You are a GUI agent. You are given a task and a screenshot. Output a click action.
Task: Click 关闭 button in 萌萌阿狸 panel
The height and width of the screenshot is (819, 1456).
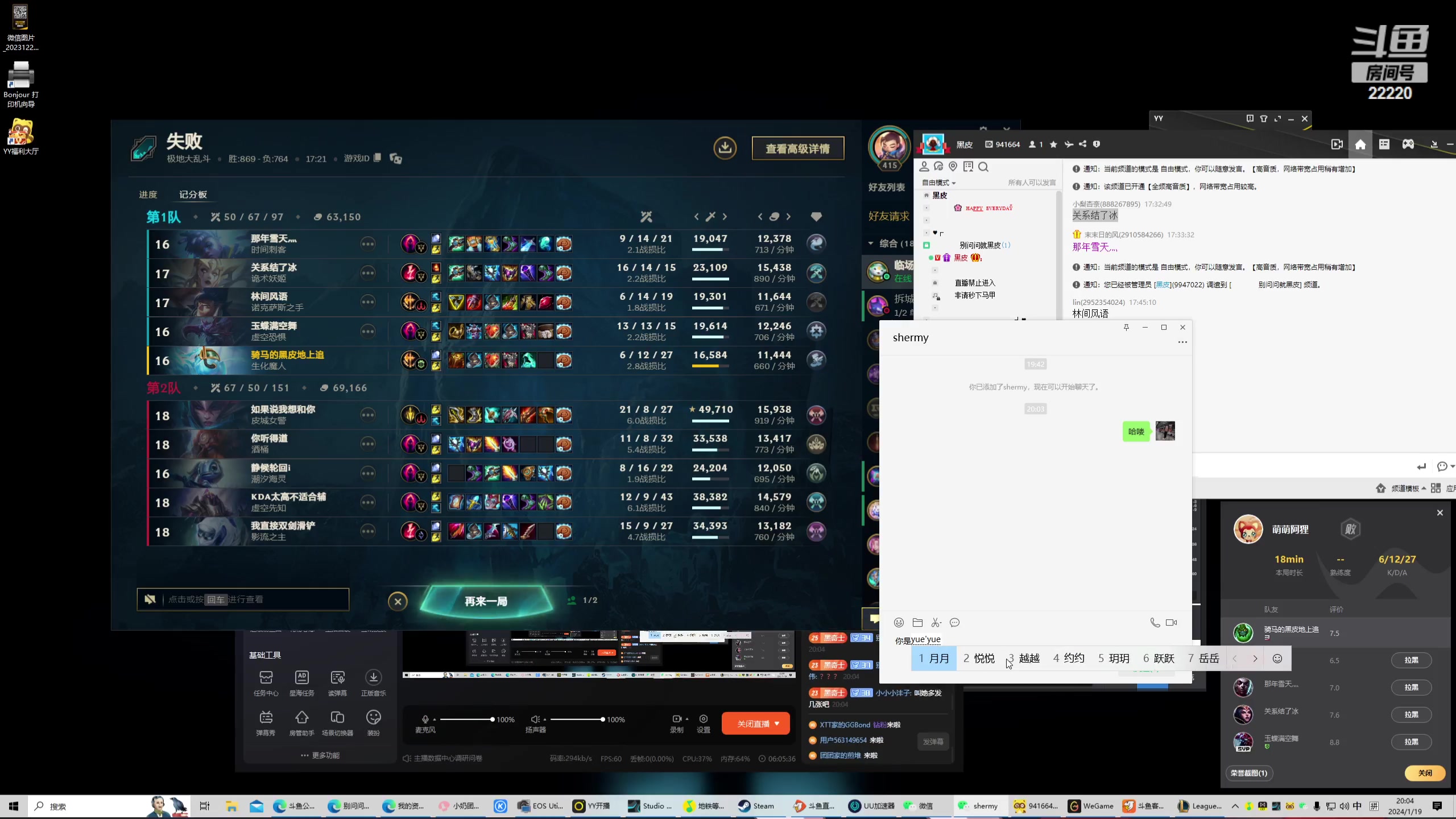tap(1425, 773)
